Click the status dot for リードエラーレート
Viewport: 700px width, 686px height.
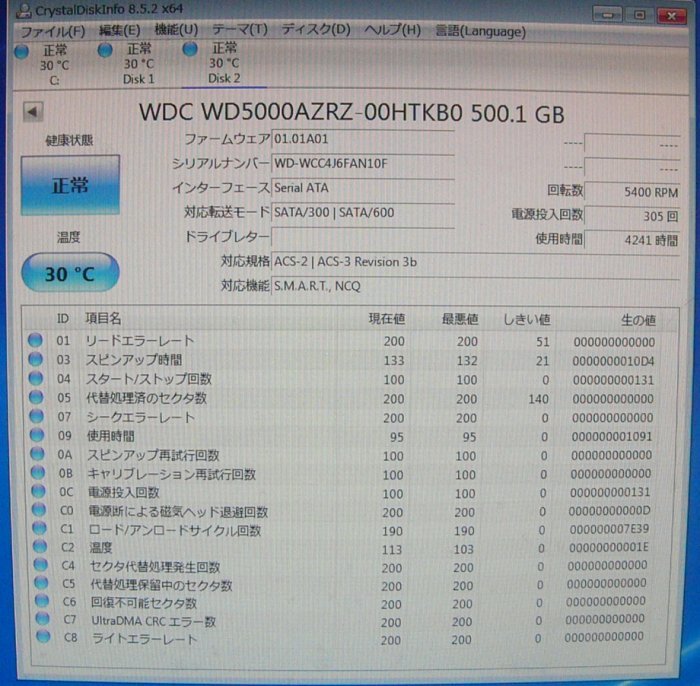click(x=35, y=340)
